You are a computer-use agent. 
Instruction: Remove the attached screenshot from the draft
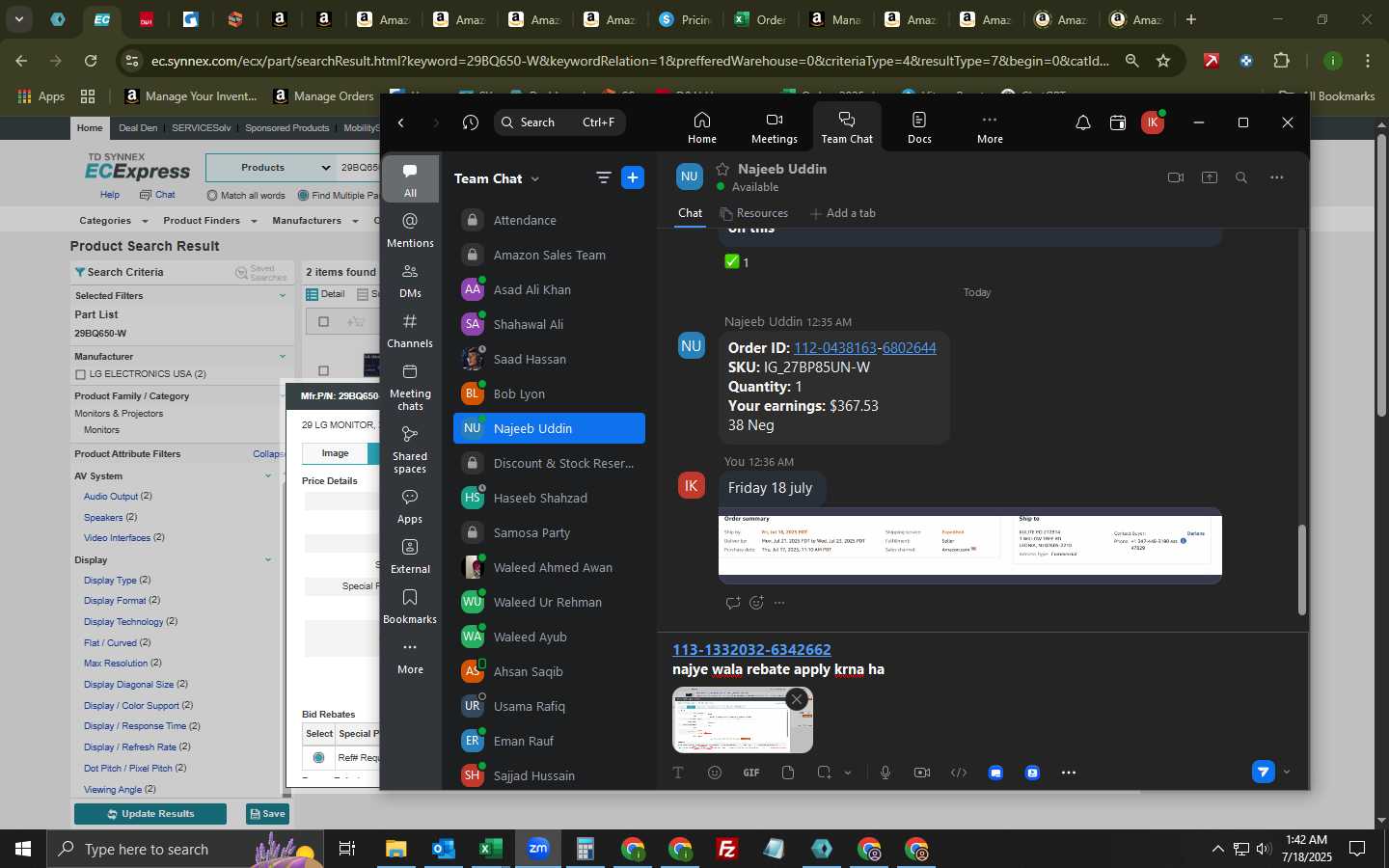796,699
